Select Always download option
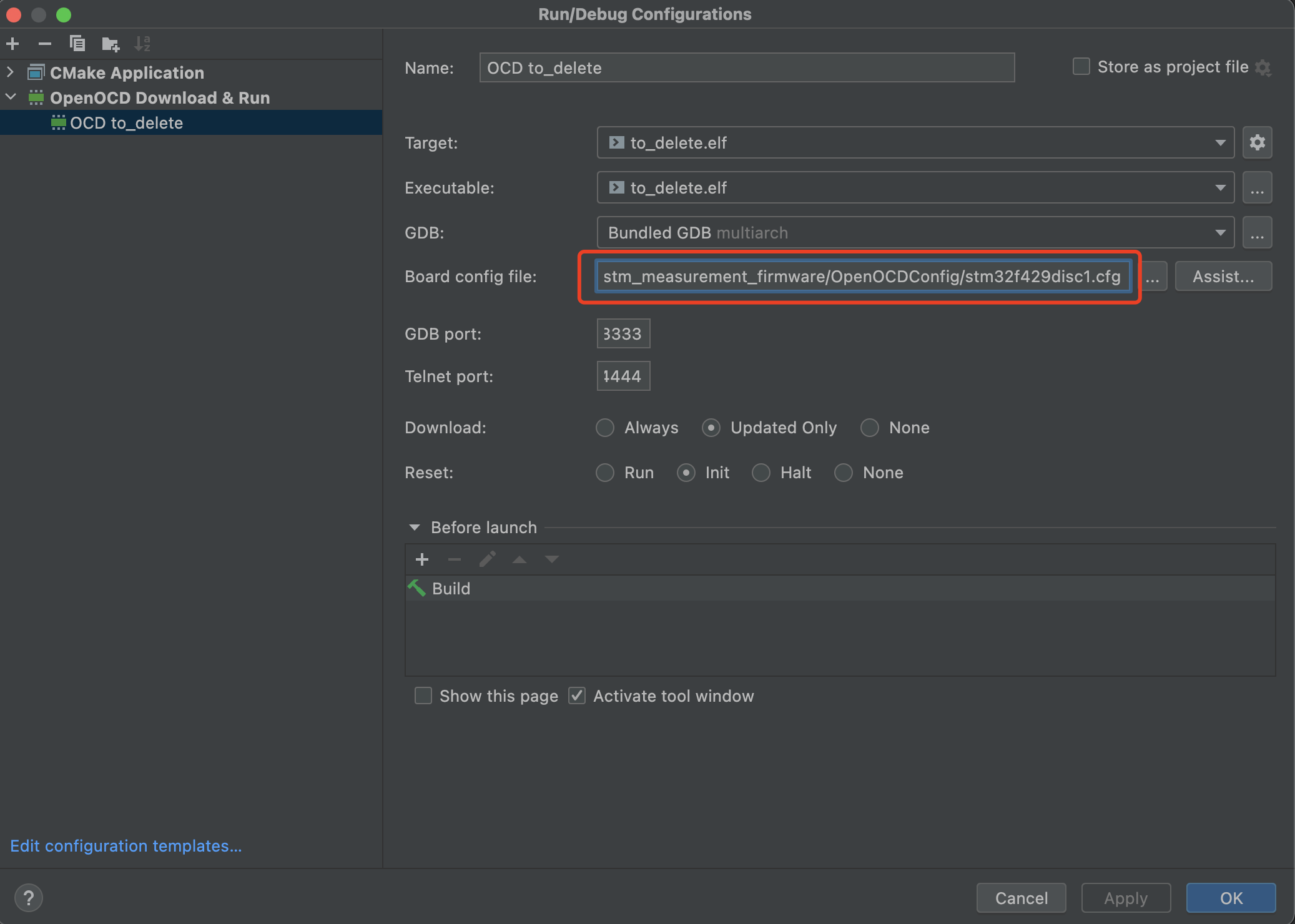The width and height of the screenshot is (1295, 924). pyautogui.click(x=605, y=428)
